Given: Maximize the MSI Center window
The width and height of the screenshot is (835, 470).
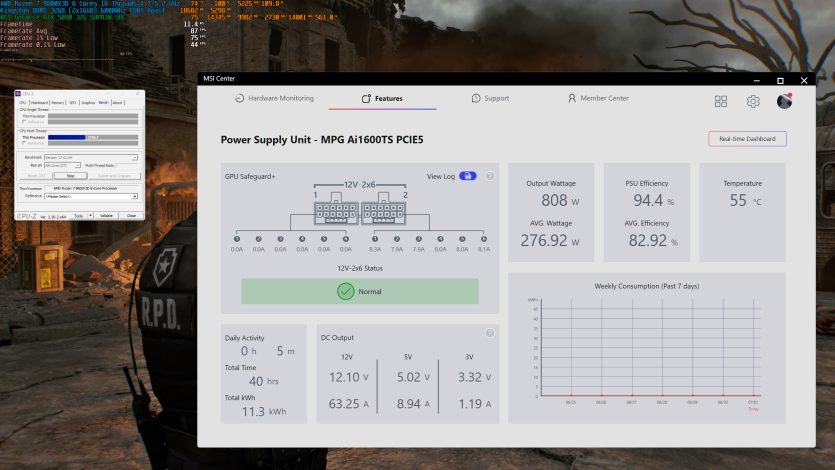Looking at the screenshot, I should pyautogui.click(x=780, y=80).
